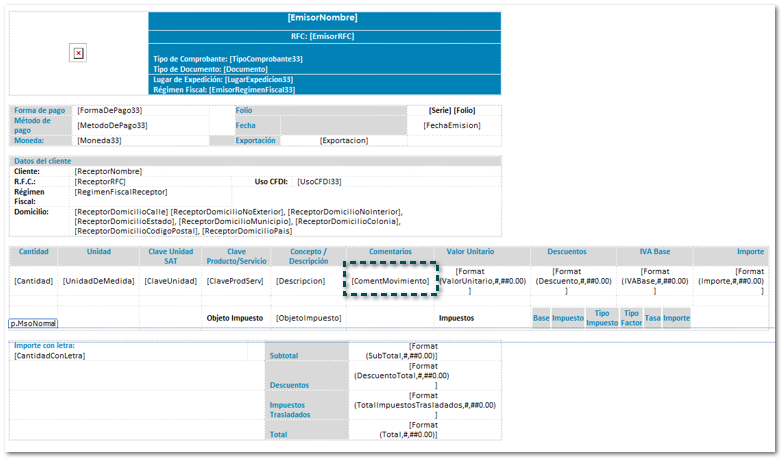The height and width of the screenshot is (461, 784).
Task: Click the [Descripcion] cell
Action: pos(300,281)
